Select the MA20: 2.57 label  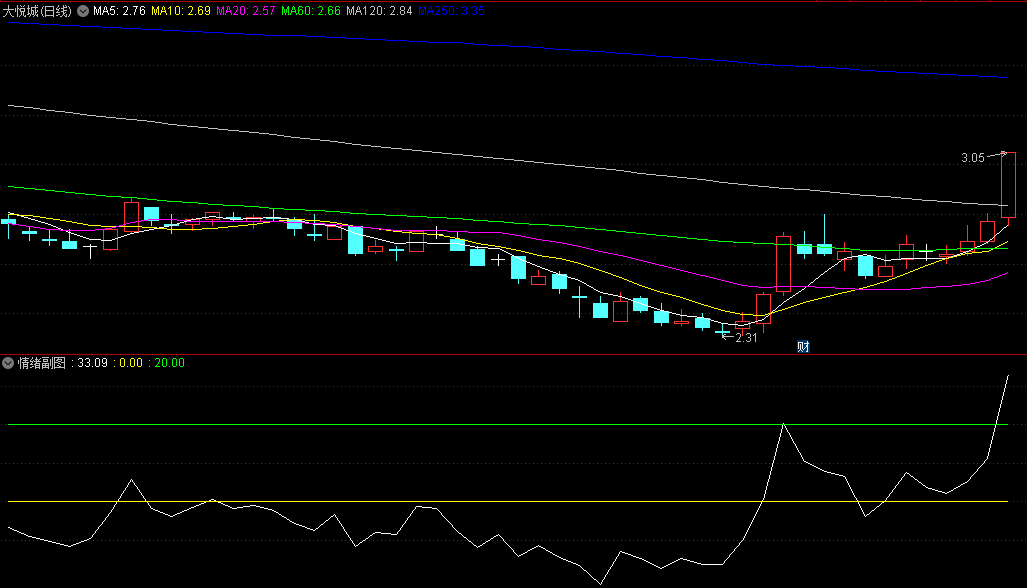pyautogui.click(x=246, y=11)
